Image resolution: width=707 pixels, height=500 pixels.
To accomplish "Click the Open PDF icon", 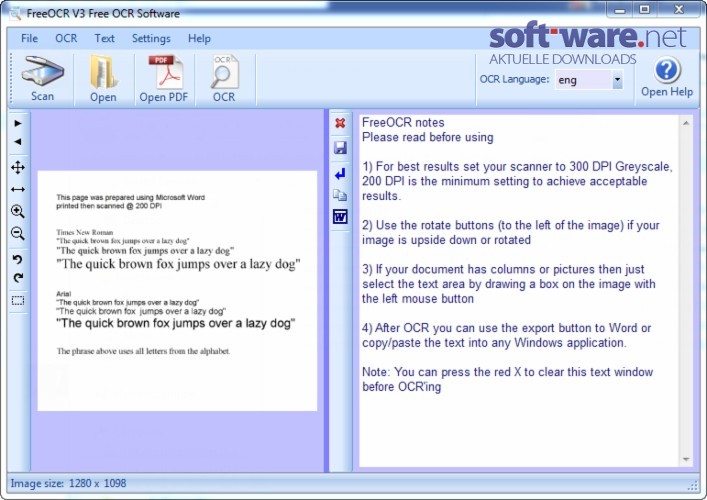I will point(165,72).
